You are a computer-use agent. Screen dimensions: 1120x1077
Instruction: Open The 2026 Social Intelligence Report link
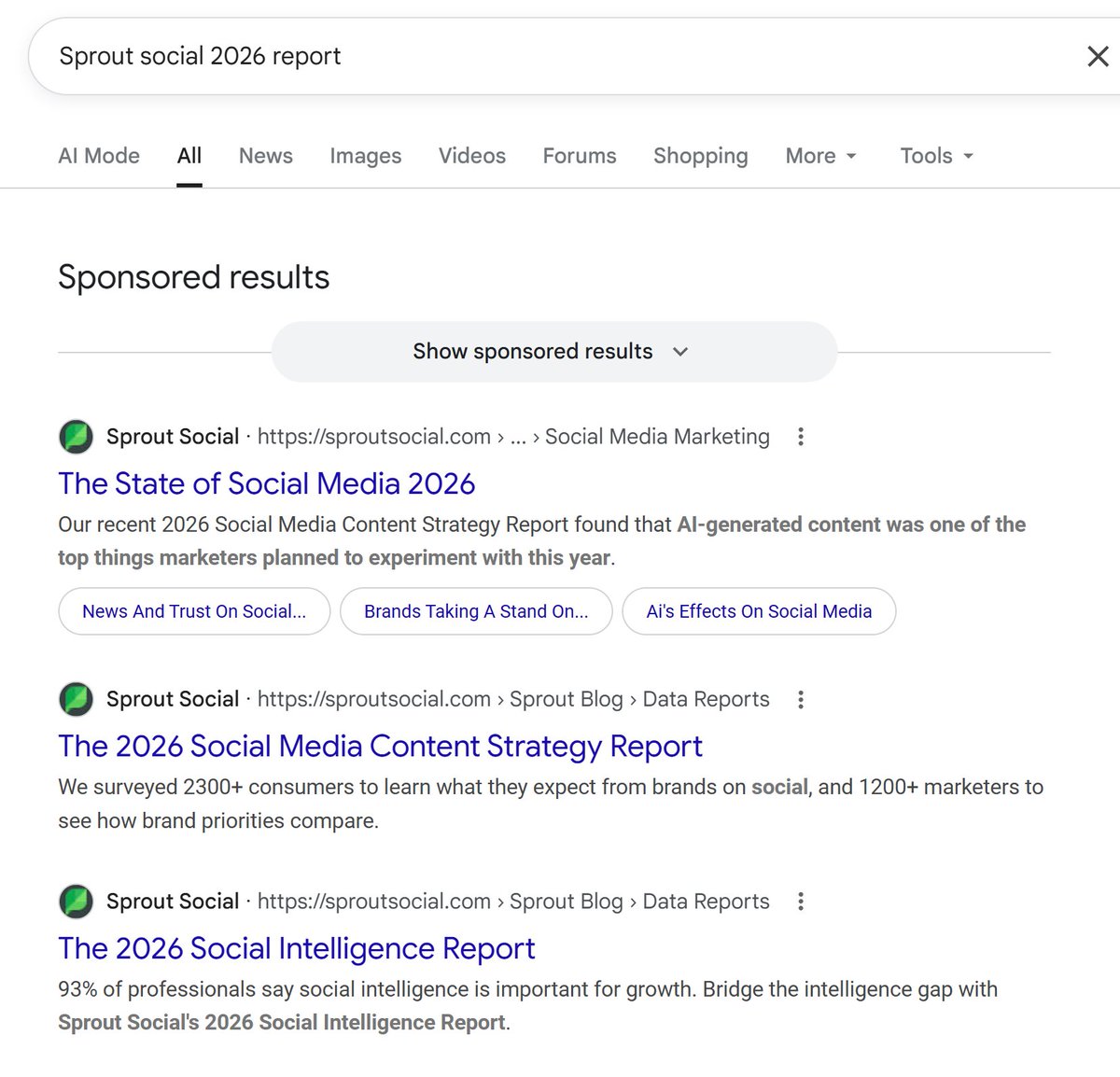tap(297, 948)
